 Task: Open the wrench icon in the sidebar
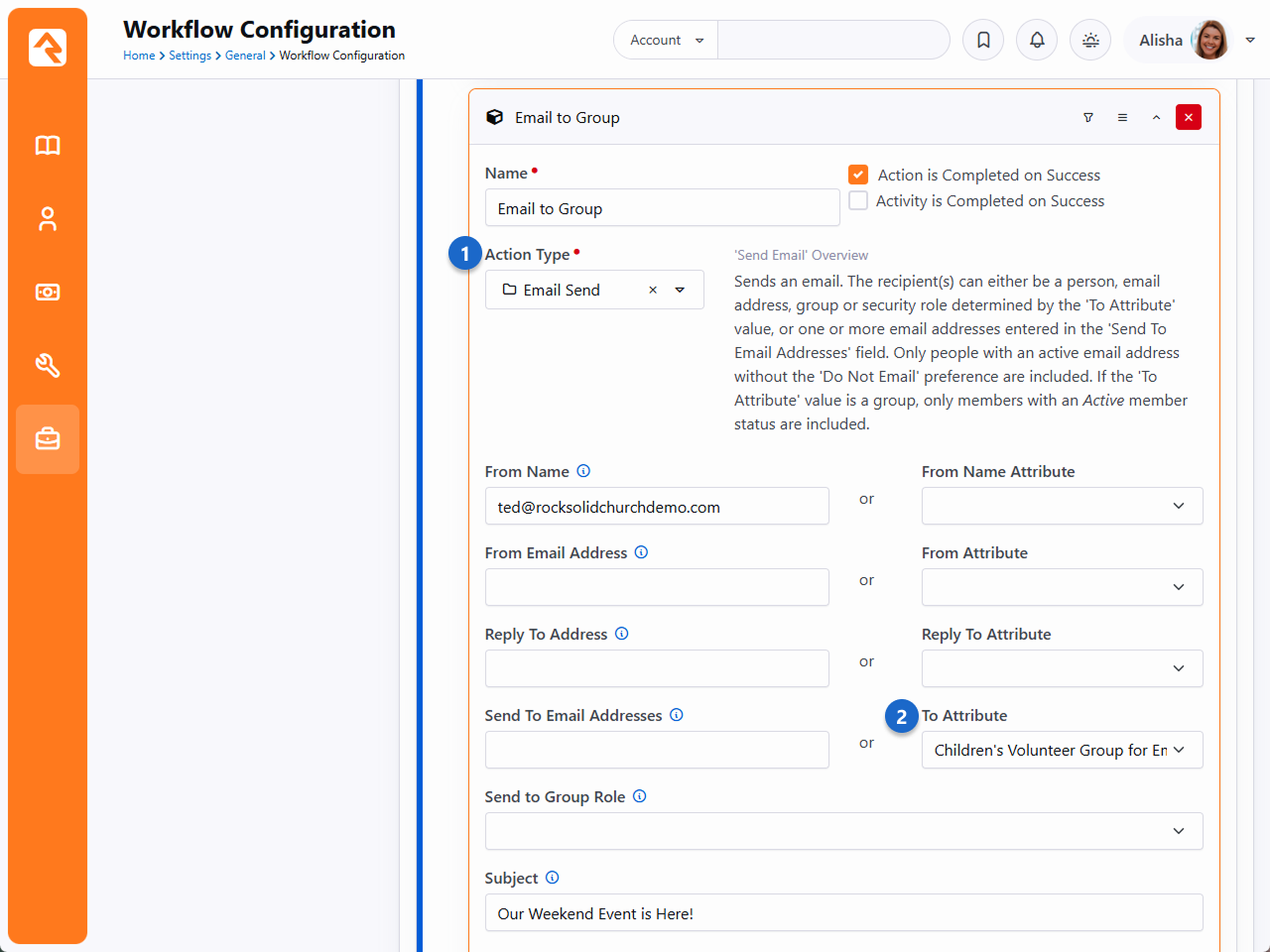coord(48,366)
